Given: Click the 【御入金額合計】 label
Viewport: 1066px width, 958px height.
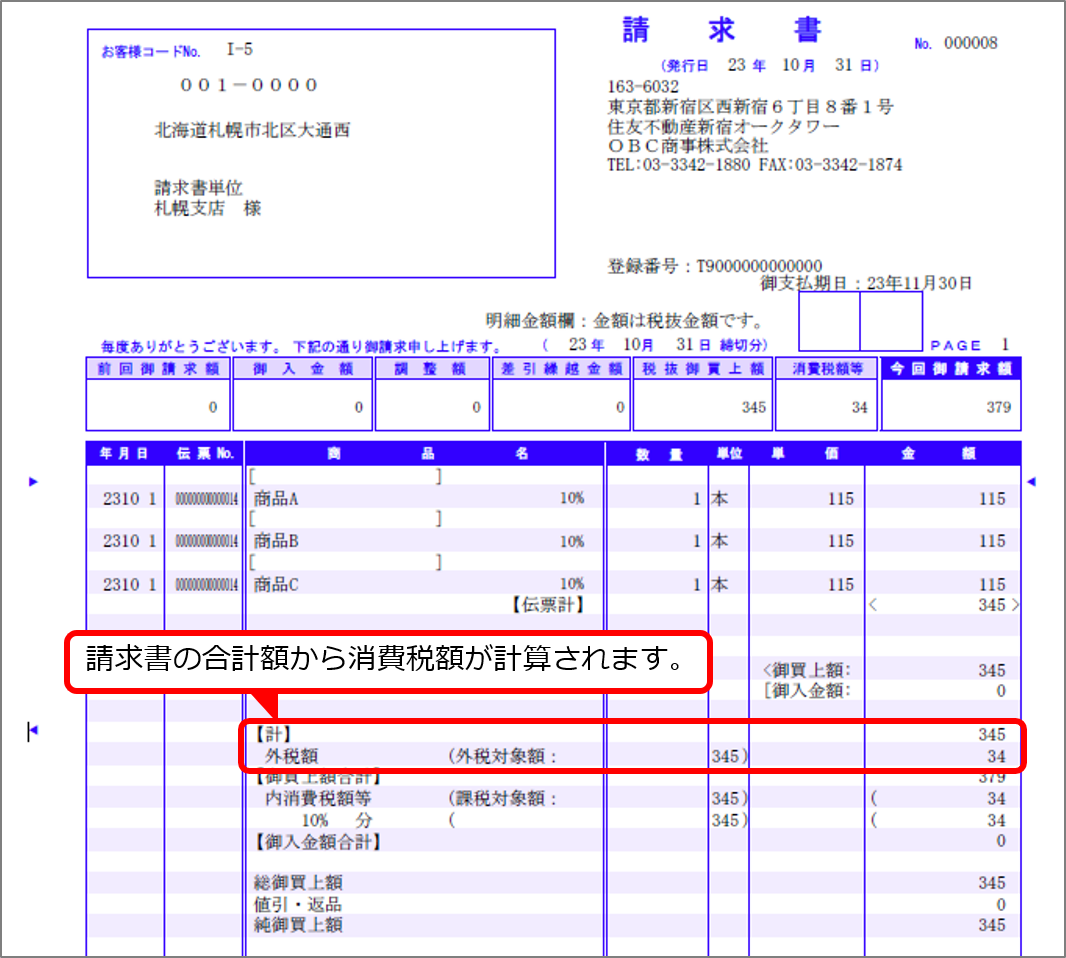Looking at the screenshot, I should pos(317,842).
